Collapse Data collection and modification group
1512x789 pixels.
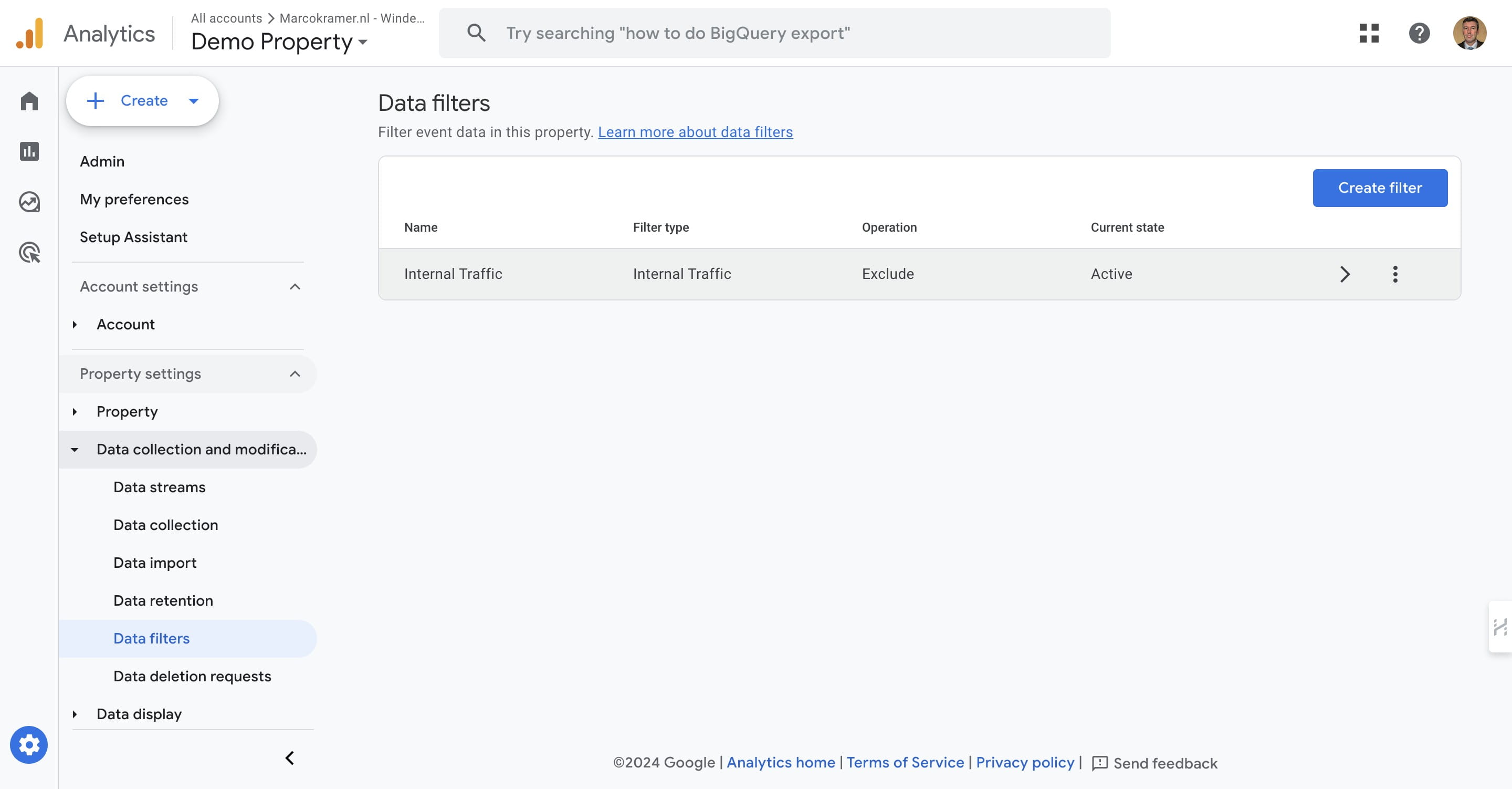[75, 450]
